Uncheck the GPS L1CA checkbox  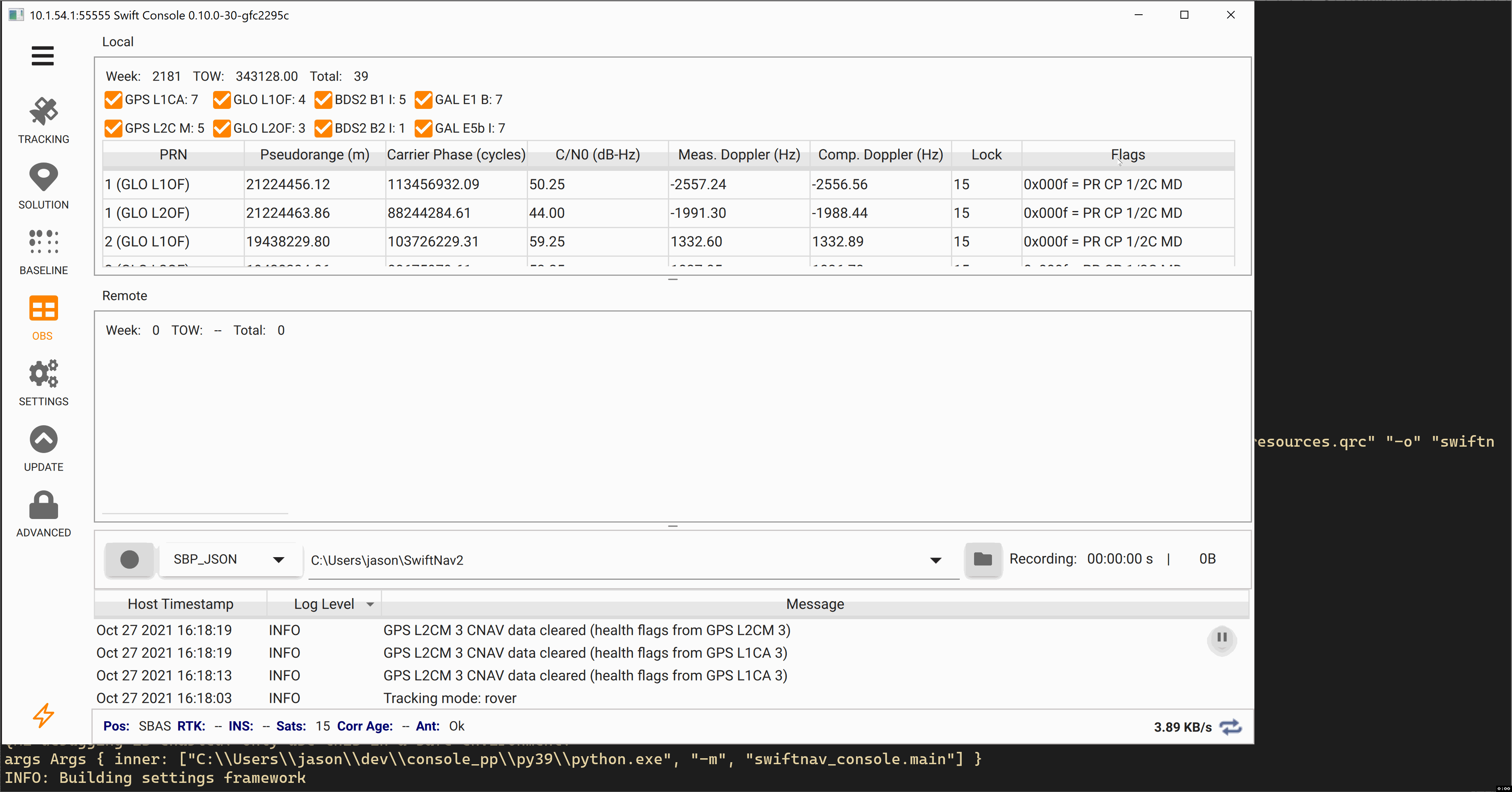(x=113, y=100)
